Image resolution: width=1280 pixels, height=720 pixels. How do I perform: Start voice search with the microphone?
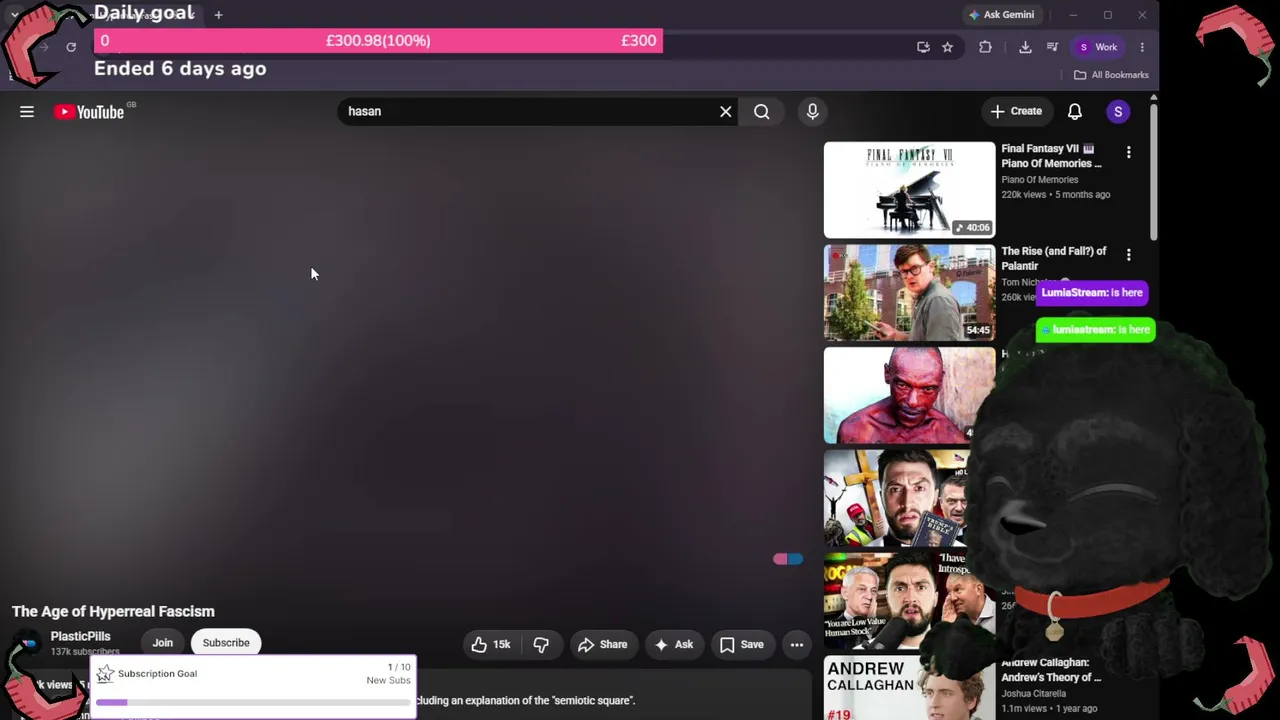[813, 112]
